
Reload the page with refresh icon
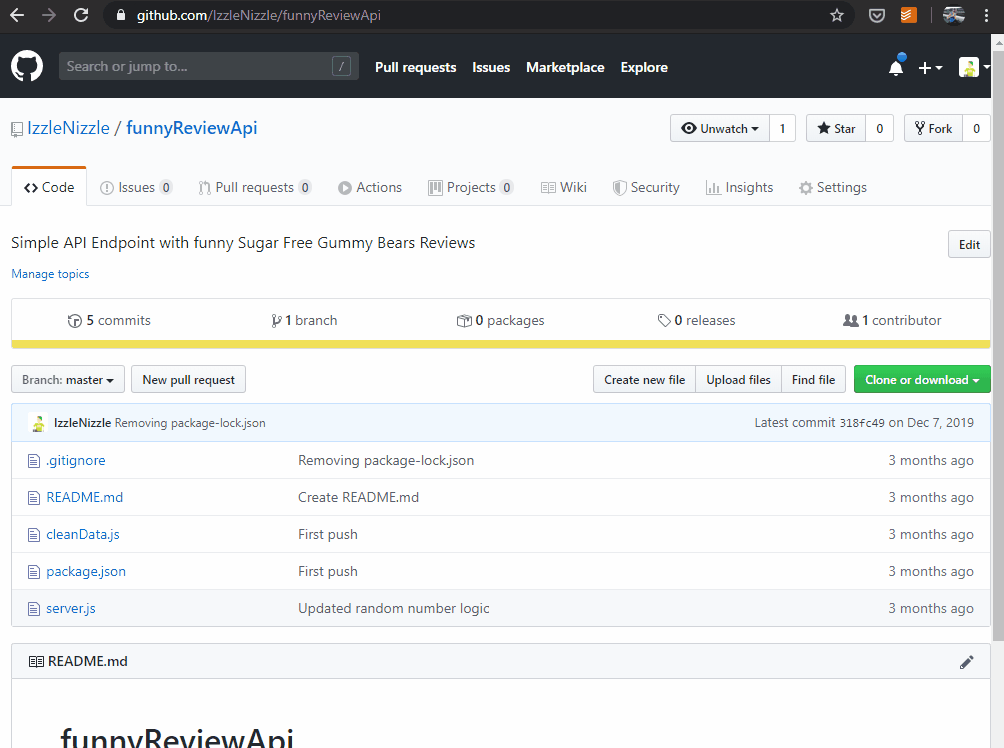click(81, 15)
